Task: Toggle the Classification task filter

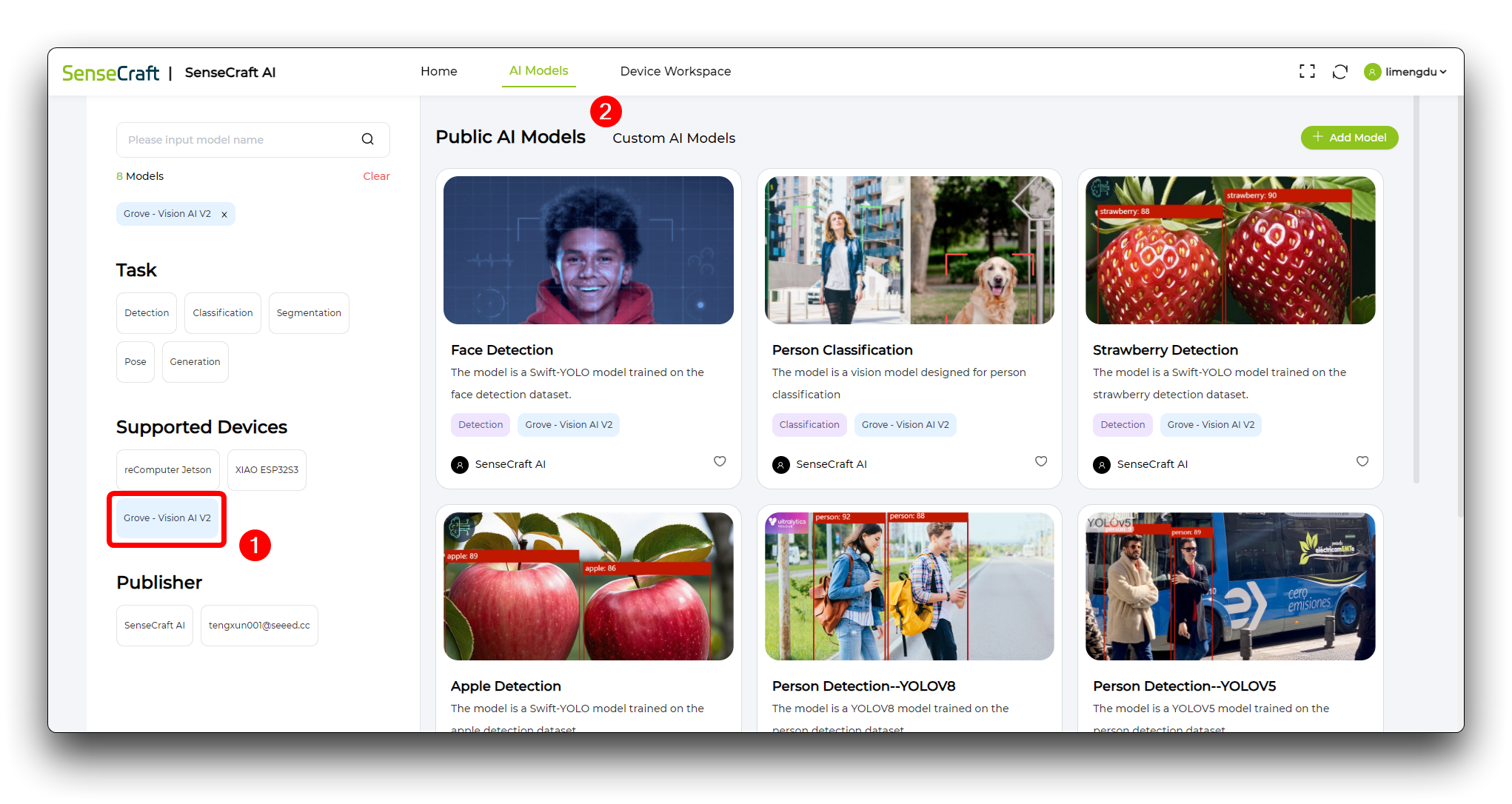Action: point(223,313)
